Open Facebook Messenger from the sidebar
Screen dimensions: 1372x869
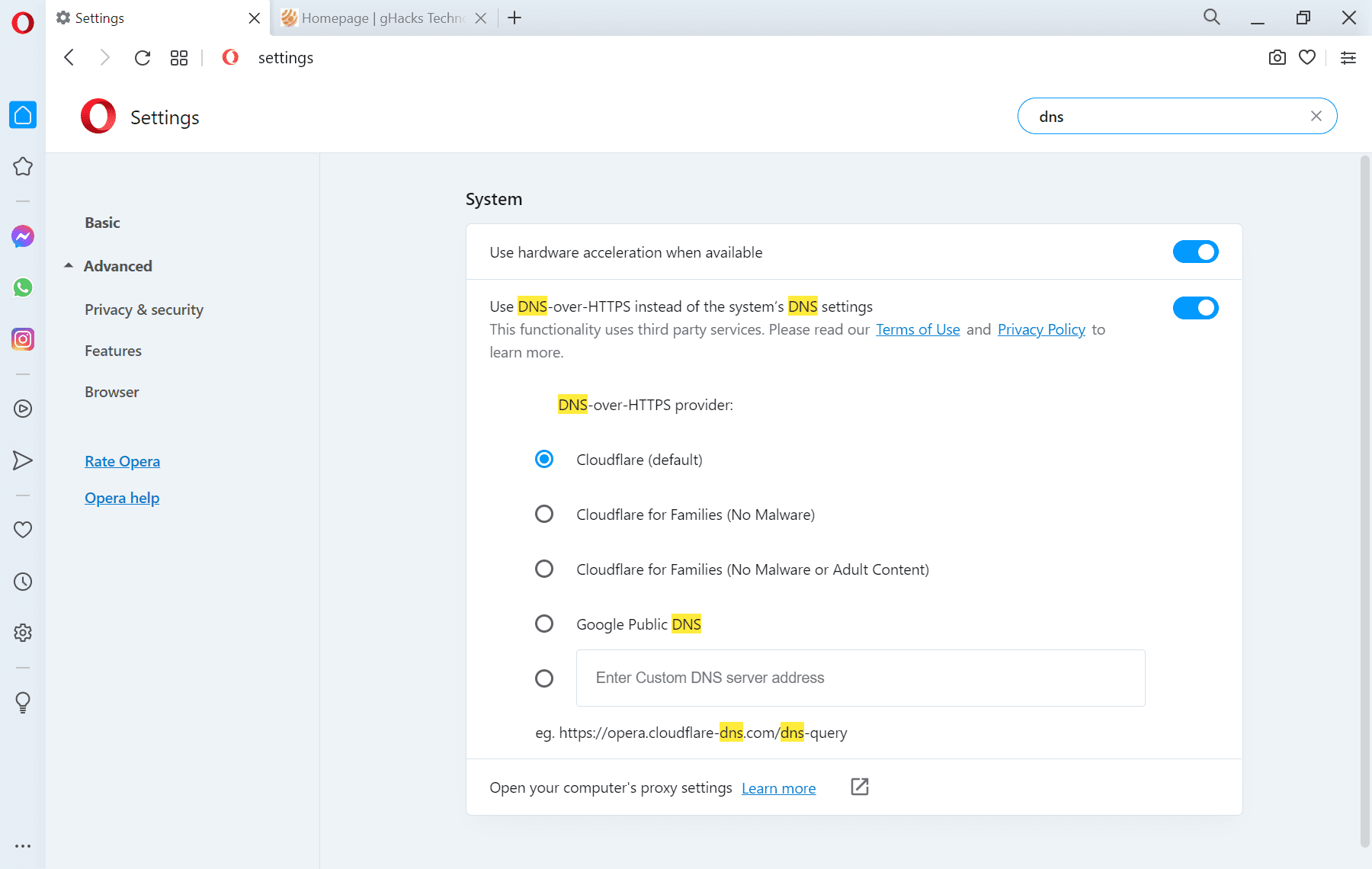point(23,236)
